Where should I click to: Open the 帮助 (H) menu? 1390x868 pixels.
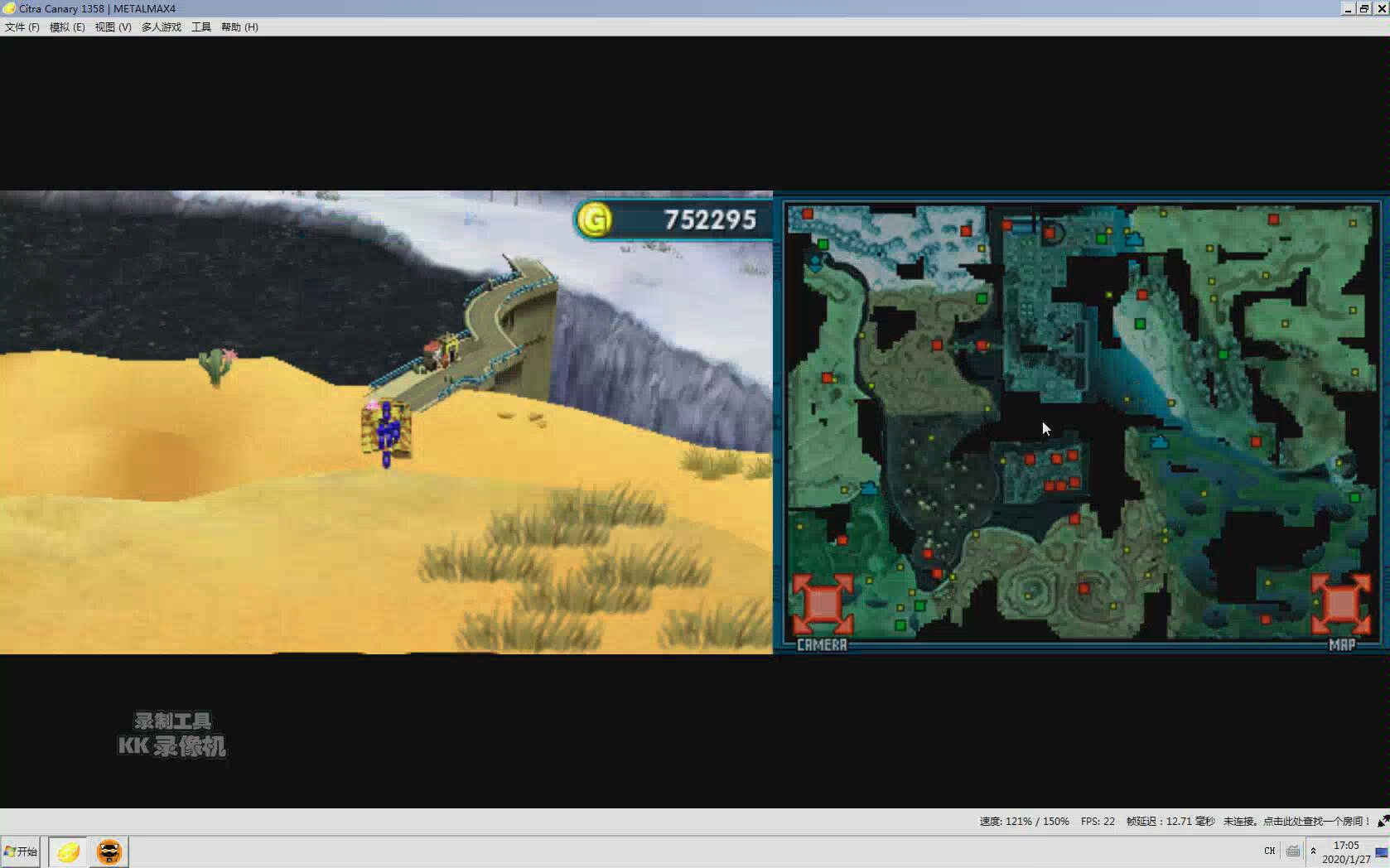point(239,27)
